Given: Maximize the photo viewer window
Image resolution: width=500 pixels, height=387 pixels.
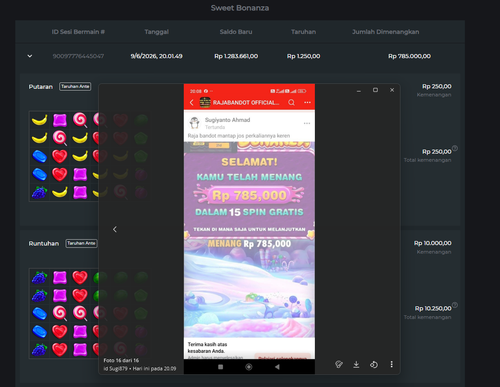Looking at the screenshot, I should coord(375,90).
